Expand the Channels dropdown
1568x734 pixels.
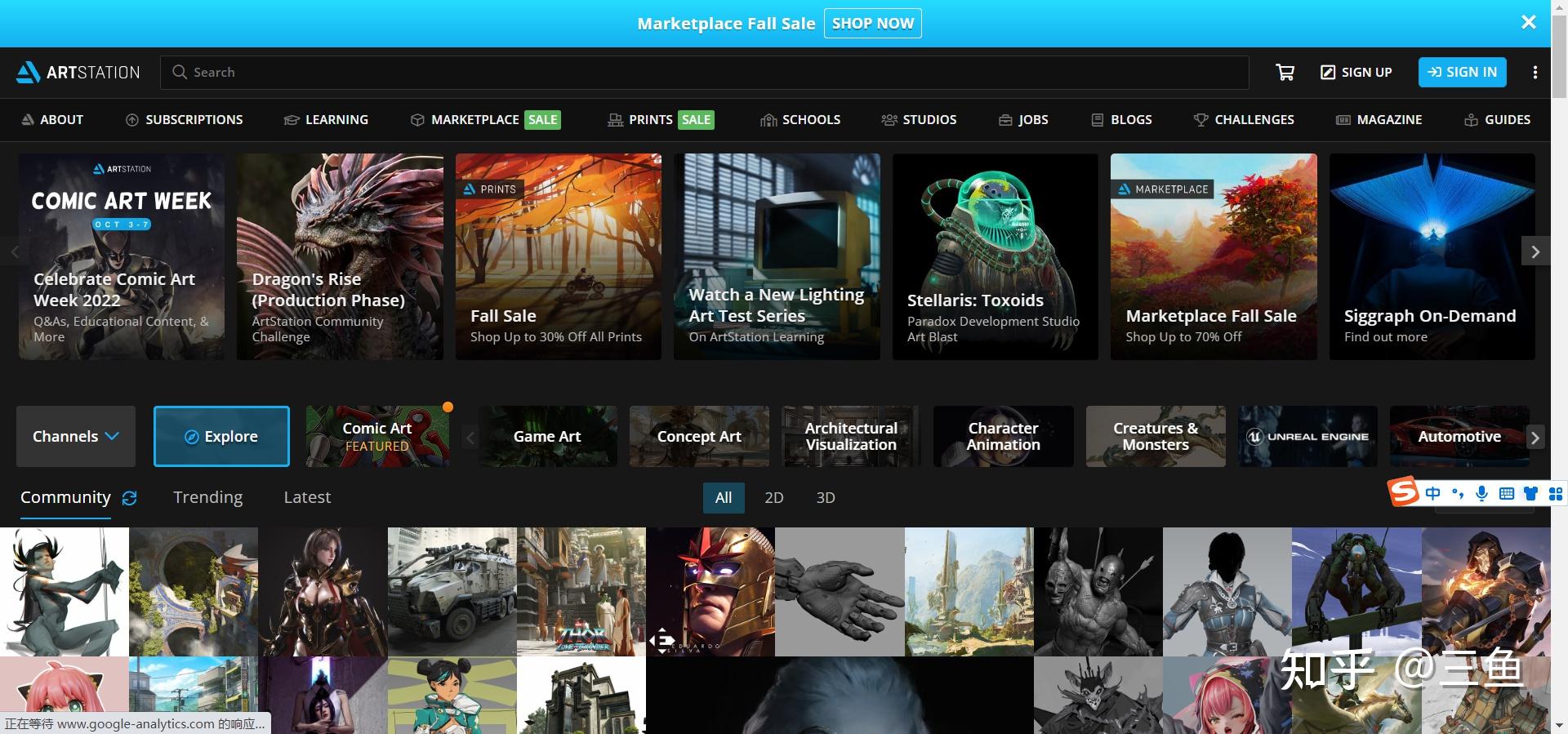click(76, 436)
